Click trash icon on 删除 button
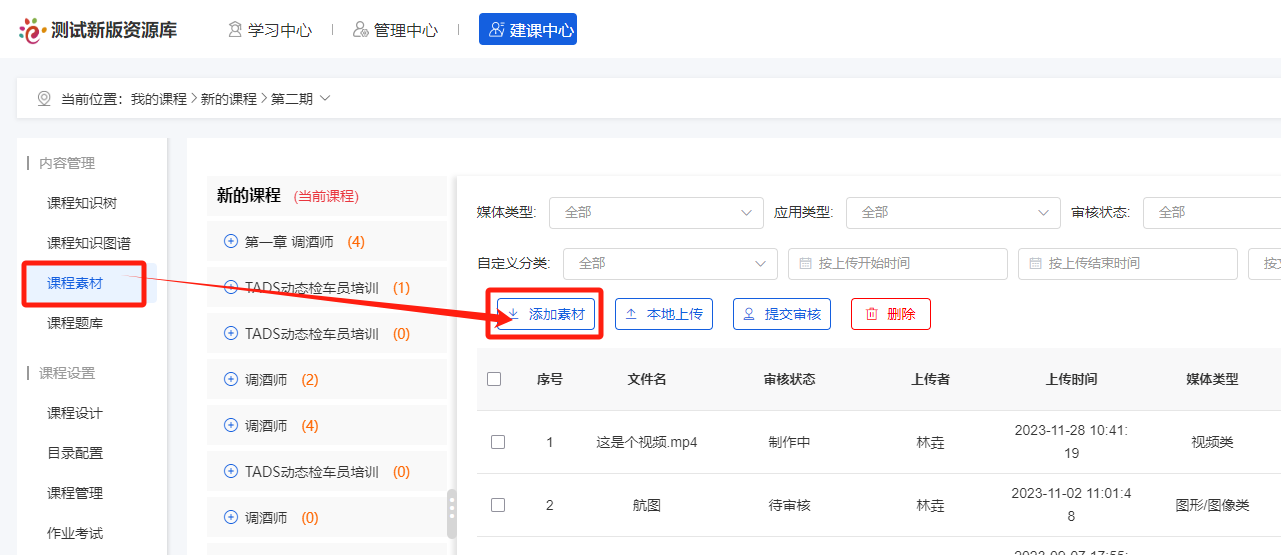 coord(871,314)
